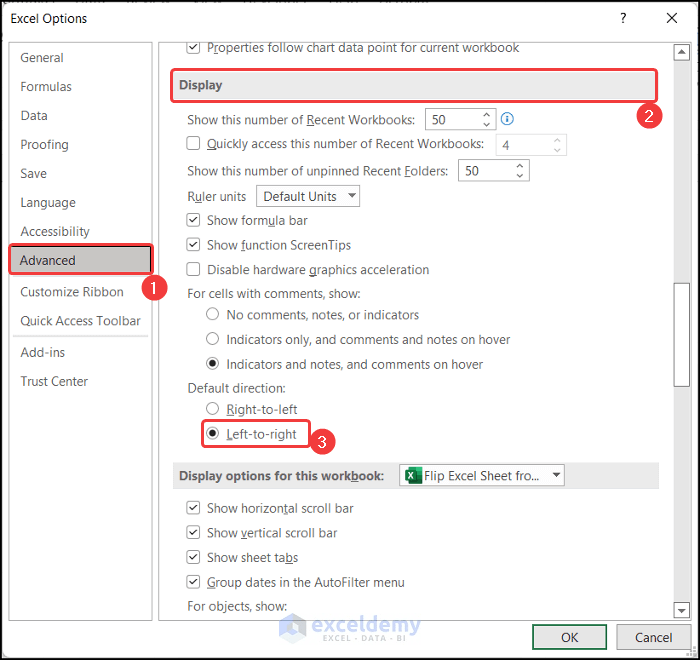Open the Language options category
The height and width of the screenshot is (660, 700).
pyautogui.click(x=48, y=202)
